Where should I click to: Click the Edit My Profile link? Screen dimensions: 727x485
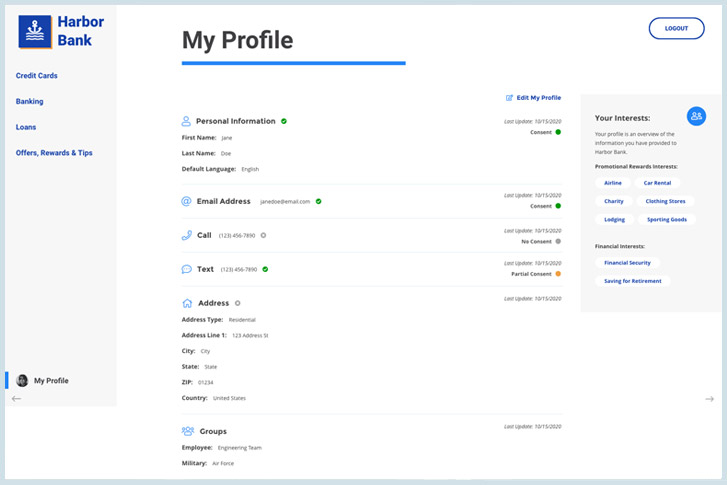click(539, 98)
